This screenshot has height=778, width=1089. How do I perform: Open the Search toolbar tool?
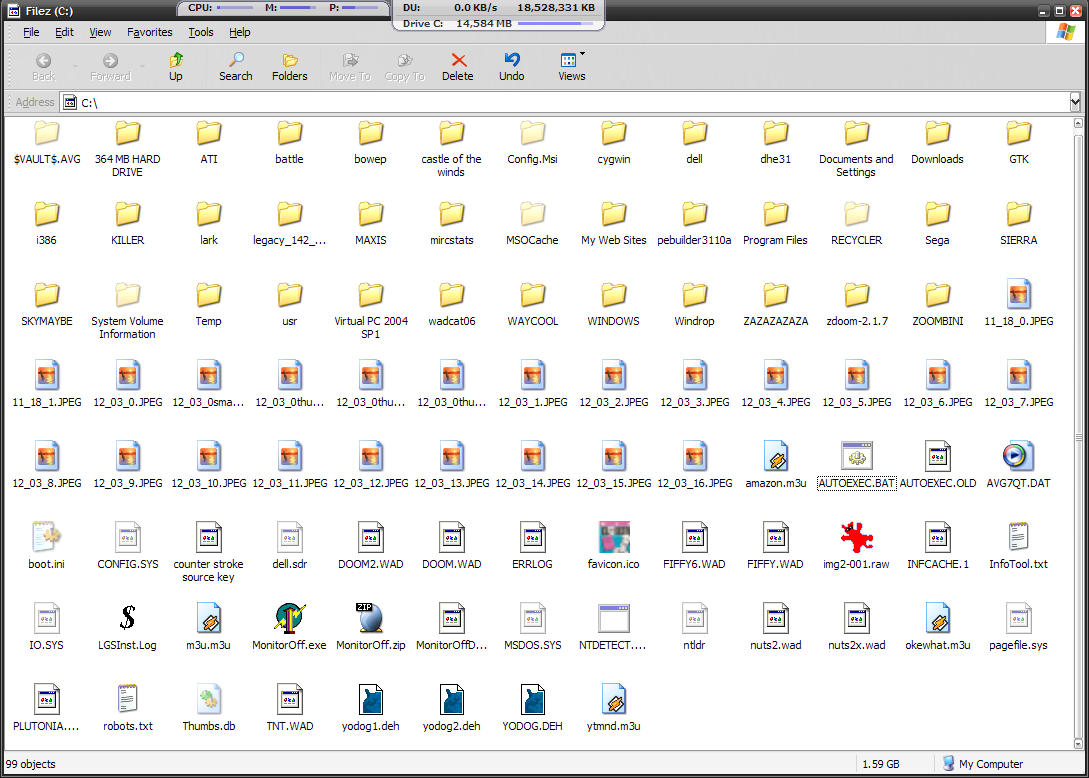236,66
